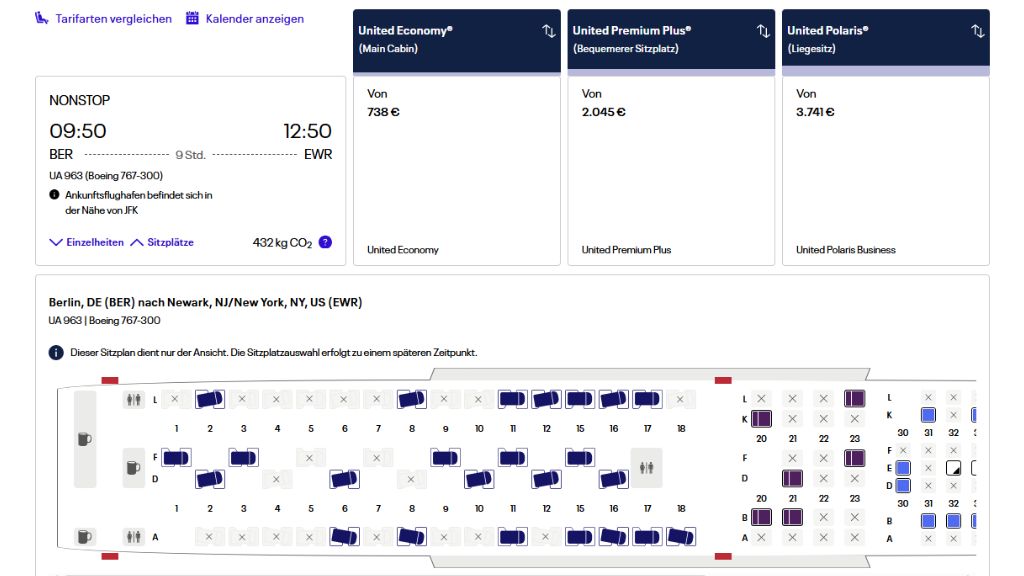Select Economy seat 31K
This screenshot has height=576, width=1024.
[928, 414]
